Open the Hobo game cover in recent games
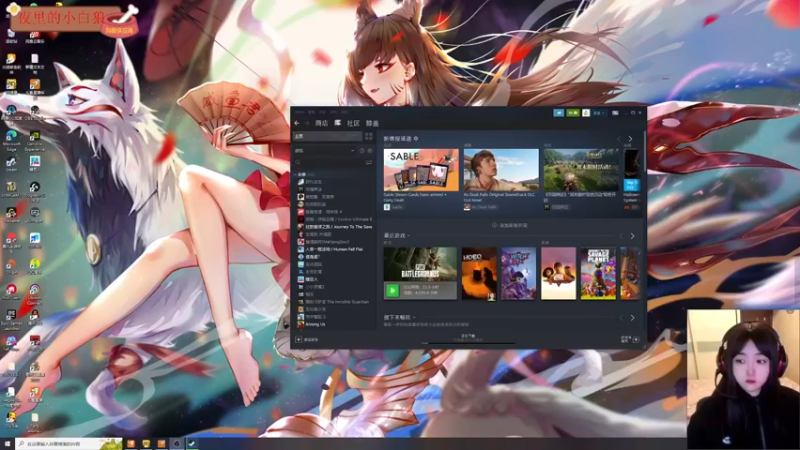Image resolution: width=800 pixels, height=450 pixels. coord(479,274)
